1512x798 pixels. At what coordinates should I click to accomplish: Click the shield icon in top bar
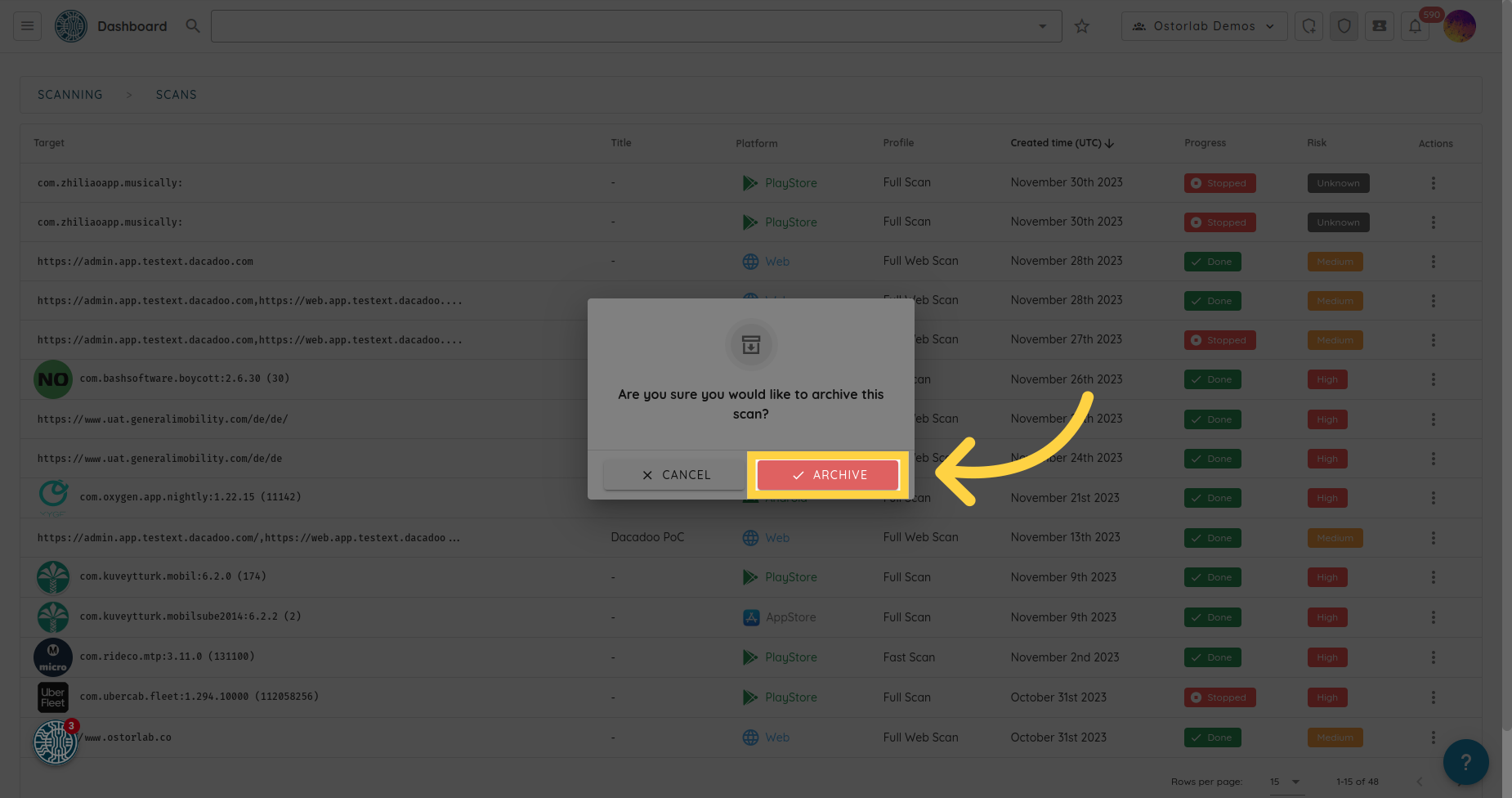point(1344,26)
